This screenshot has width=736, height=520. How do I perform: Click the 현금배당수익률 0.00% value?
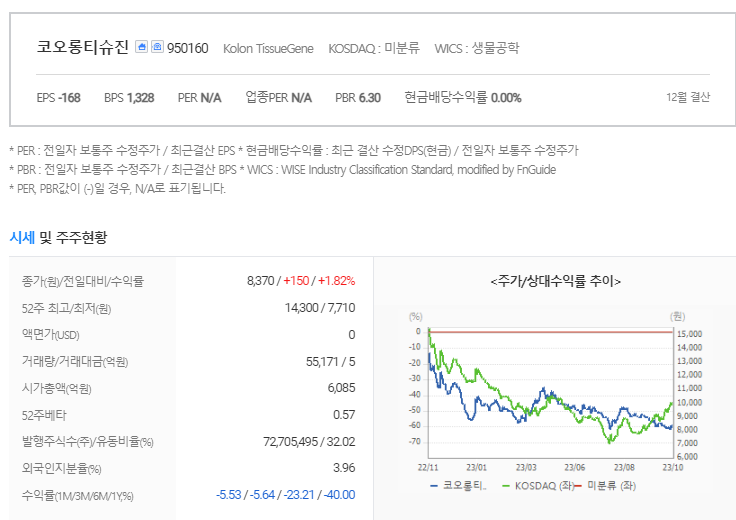pos(463,98)
